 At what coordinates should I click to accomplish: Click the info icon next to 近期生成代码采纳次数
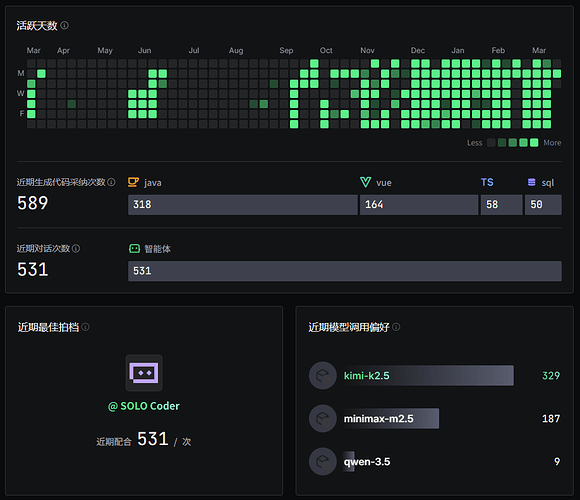(111, 182)
